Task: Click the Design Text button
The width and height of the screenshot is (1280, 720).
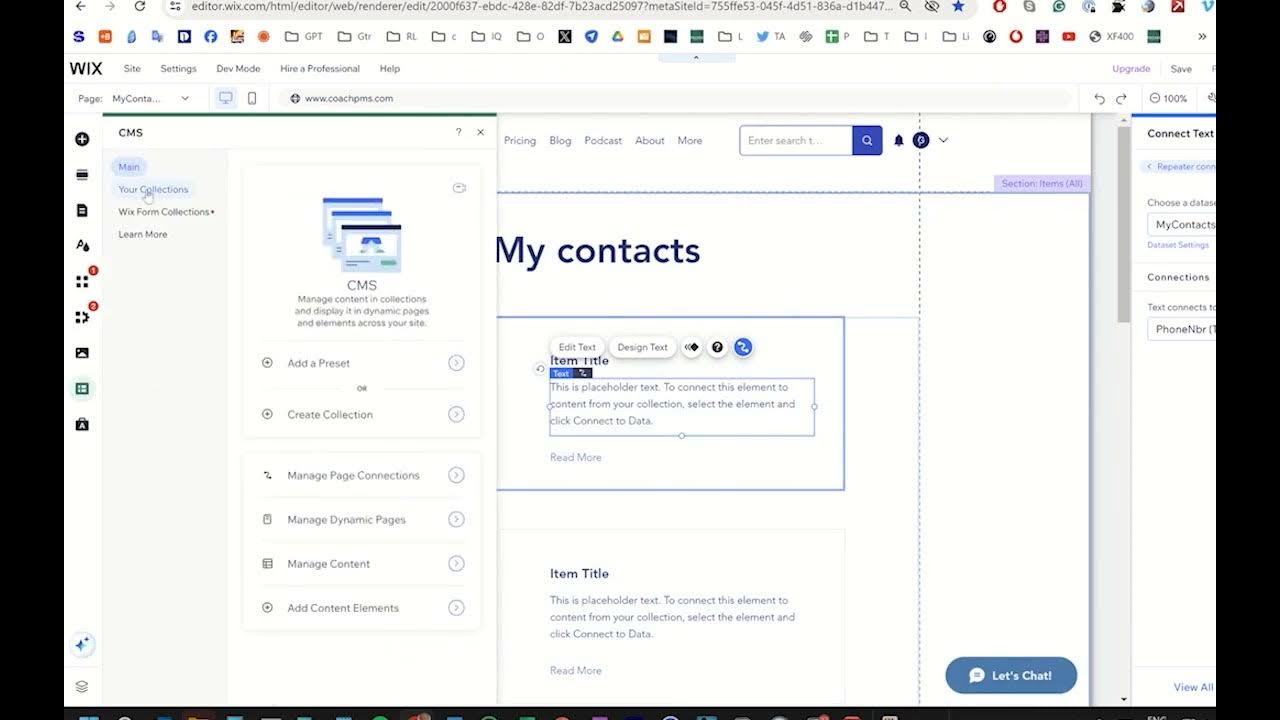Action: coord(642,347)
